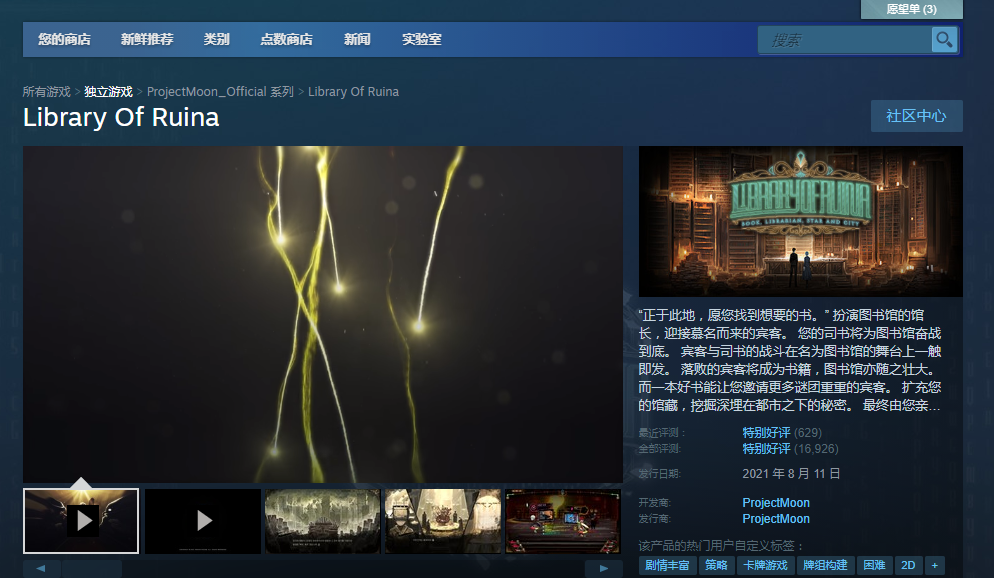Go to 独立游戏 breadcrumb

(x=108, y=92)
